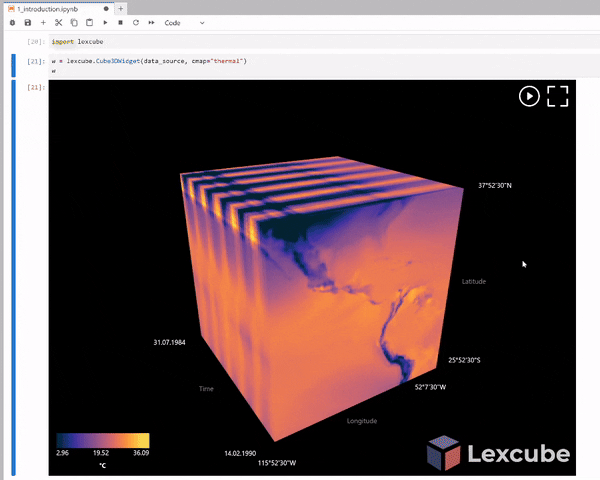Close the tab via the unsaved dot indicator

(x=106, y=9)
